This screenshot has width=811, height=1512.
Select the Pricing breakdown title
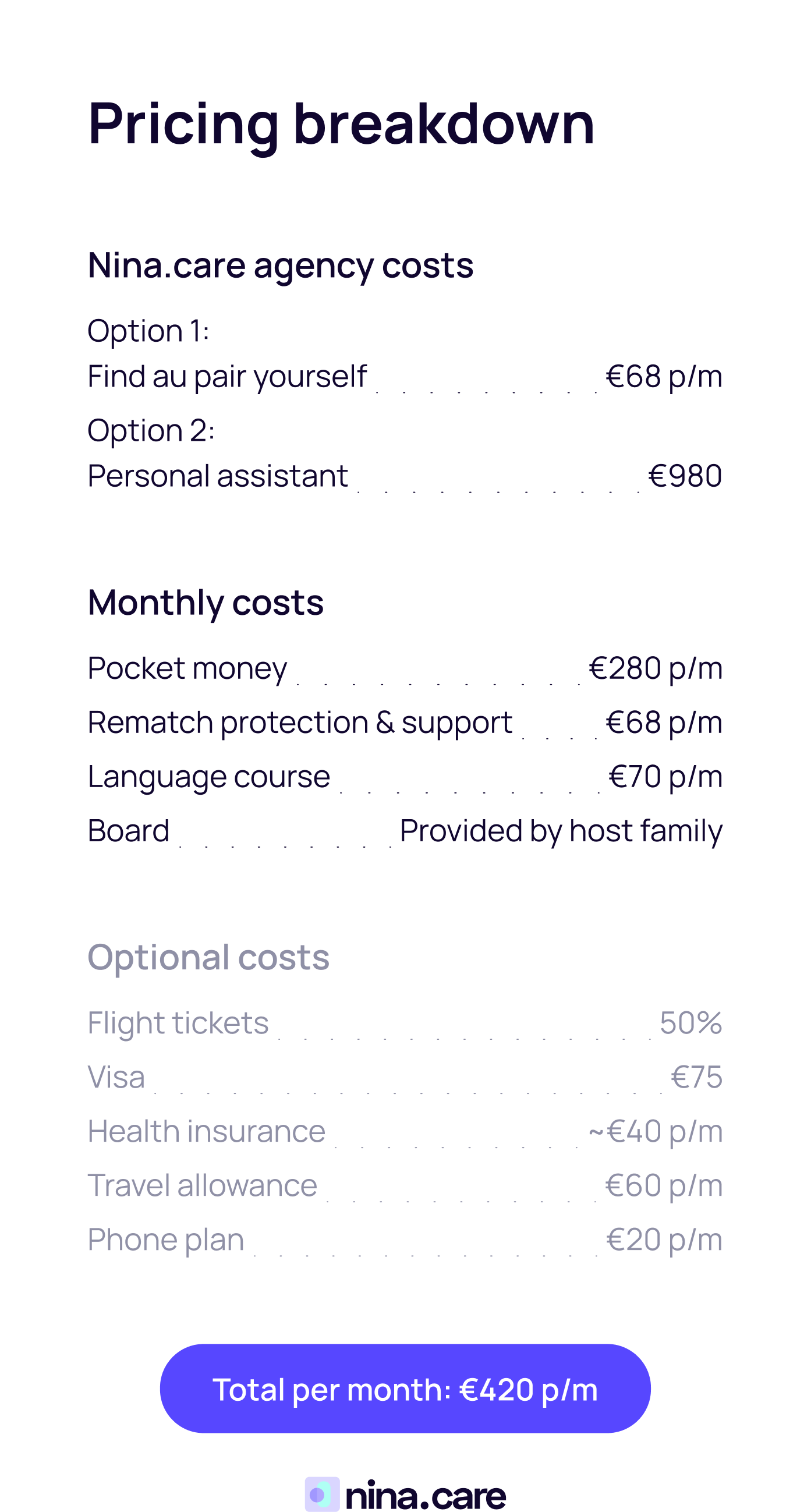341,123
